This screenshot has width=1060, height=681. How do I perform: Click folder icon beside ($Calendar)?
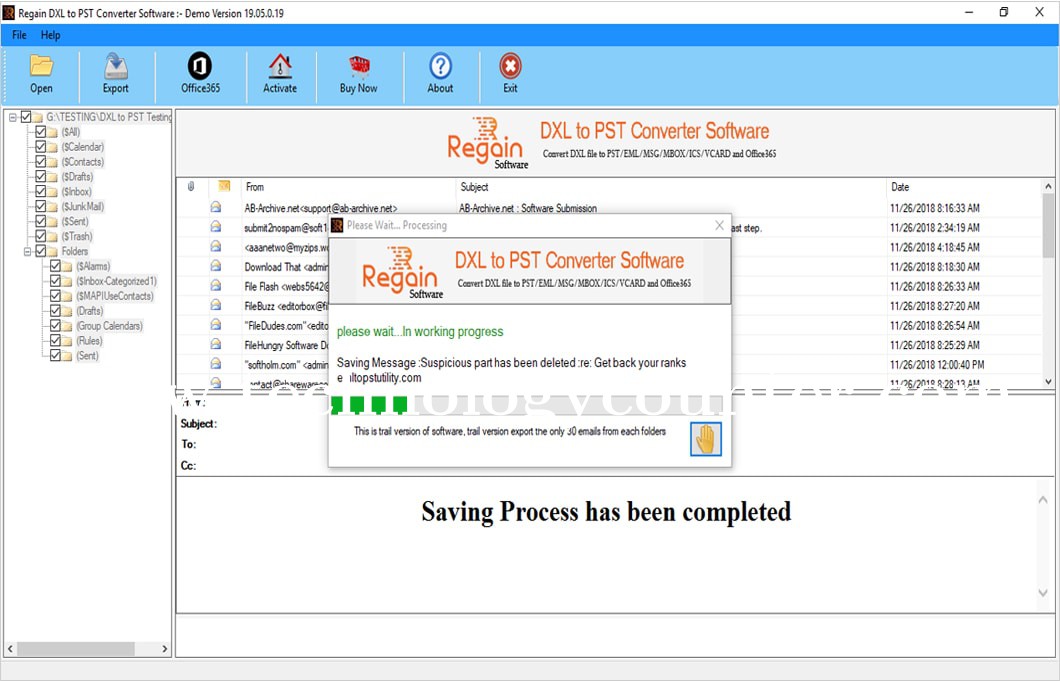53,147
